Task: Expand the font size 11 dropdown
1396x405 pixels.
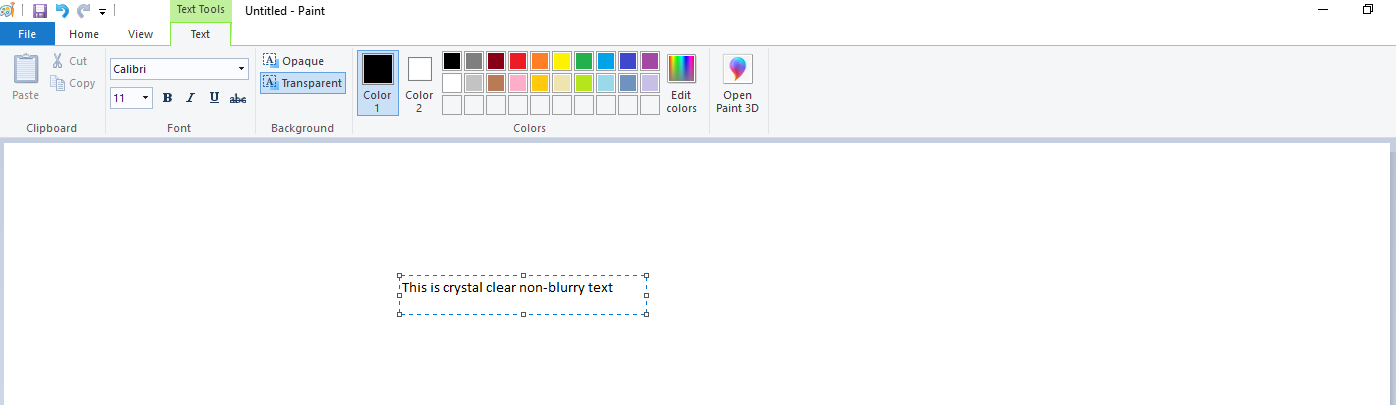Action: pos(146,98)
